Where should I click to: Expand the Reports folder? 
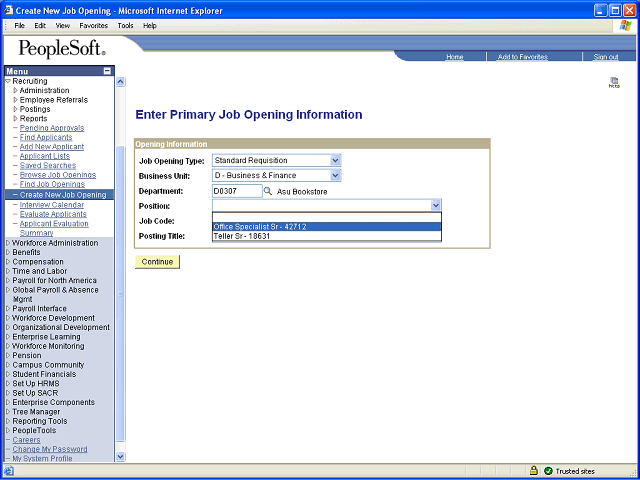coord(16,118)
